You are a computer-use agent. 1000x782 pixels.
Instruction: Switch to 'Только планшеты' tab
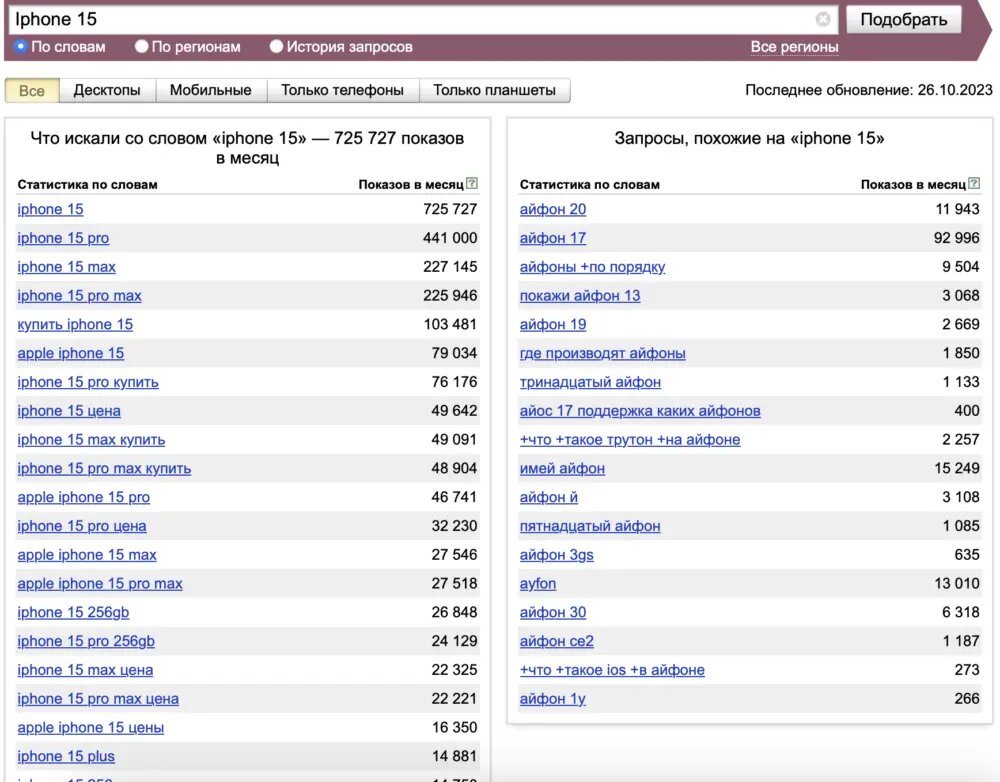coord(494,90)
